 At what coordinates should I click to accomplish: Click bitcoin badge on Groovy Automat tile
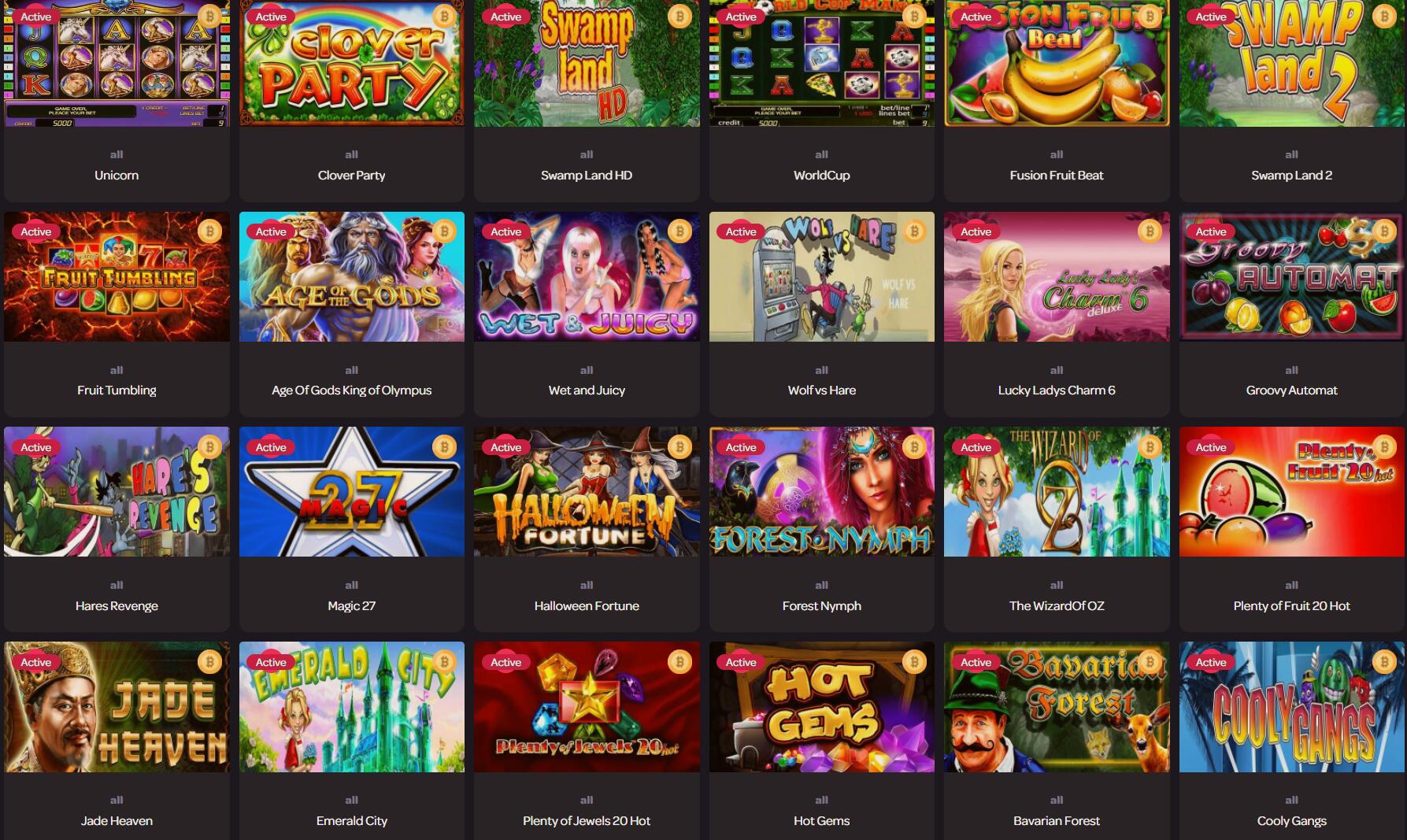point(1384,231)
